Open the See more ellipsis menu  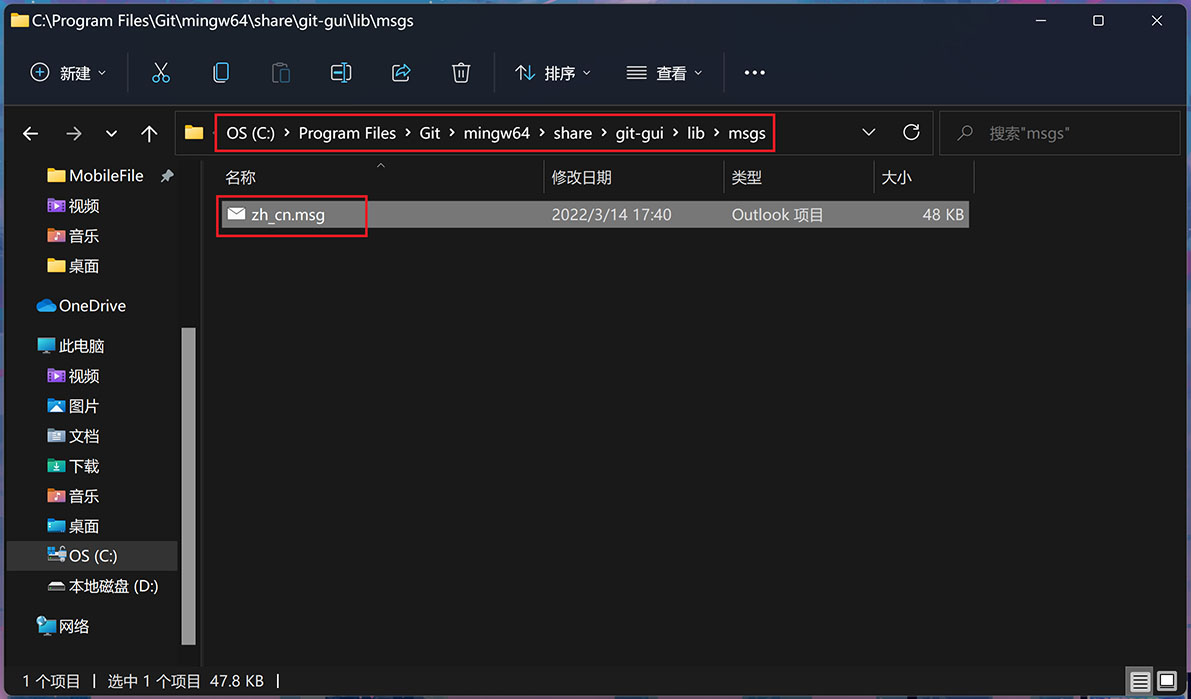pyautogui.click(x=754, y=72)
